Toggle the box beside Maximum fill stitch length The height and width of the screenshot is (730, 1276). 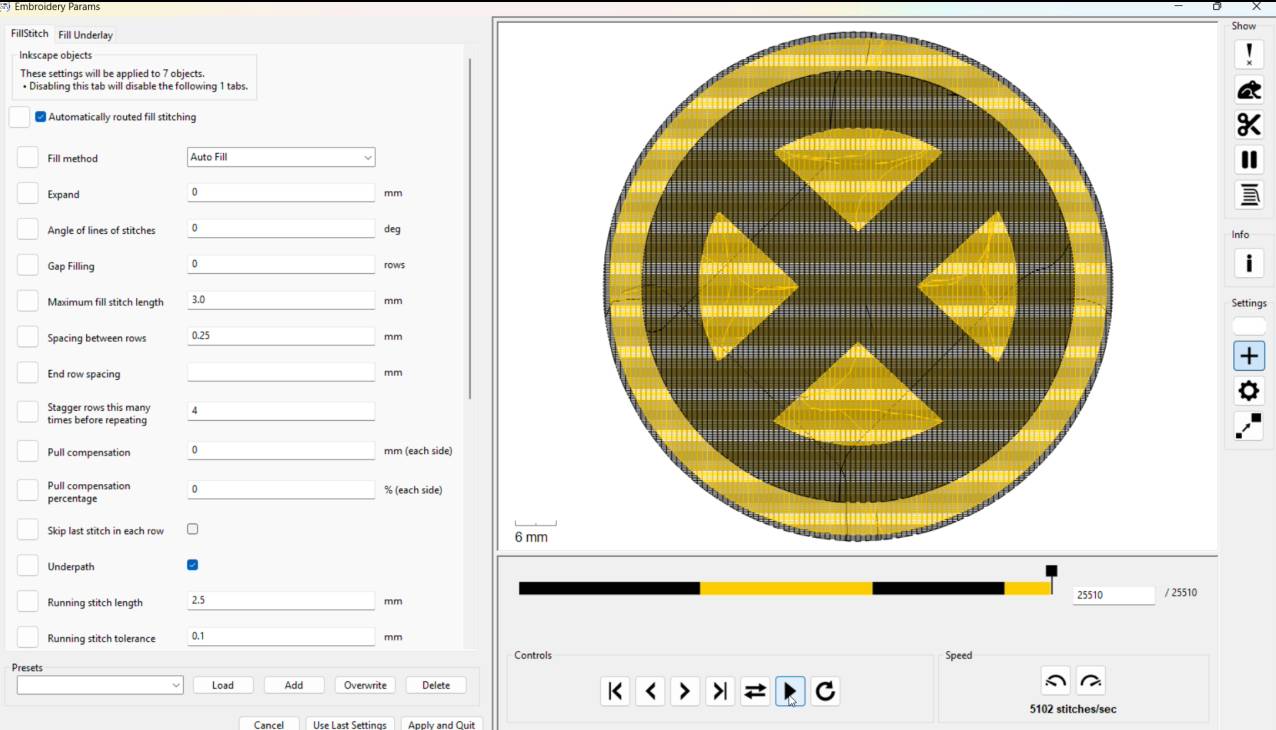point(28,301)
